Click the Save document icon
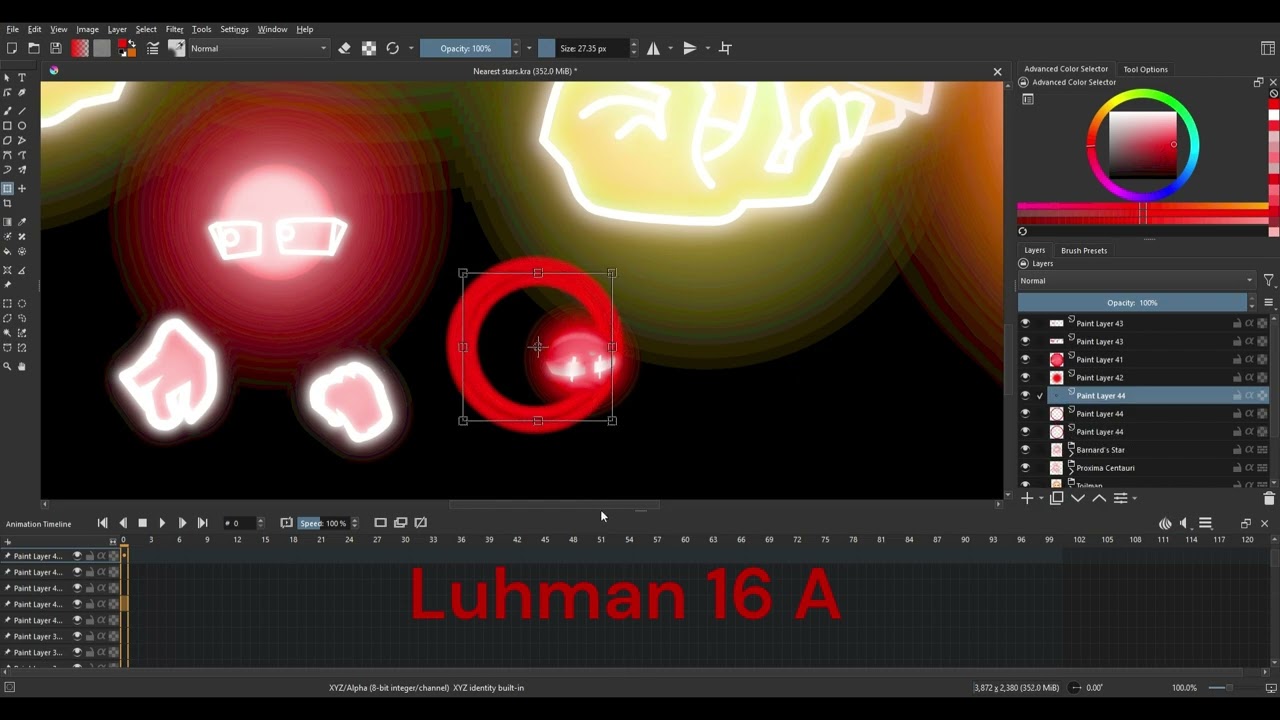 coord(56,48)
